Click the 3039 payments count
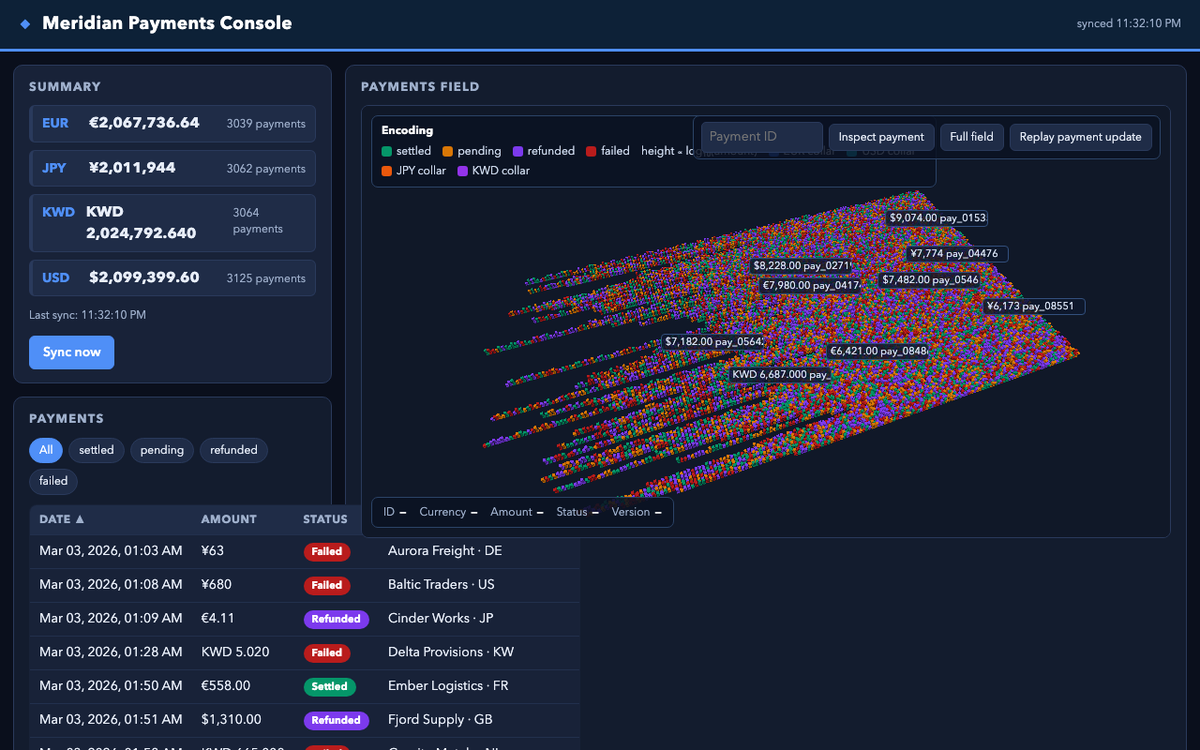This screenshot has width=1200, height=750. coord(266,124)
